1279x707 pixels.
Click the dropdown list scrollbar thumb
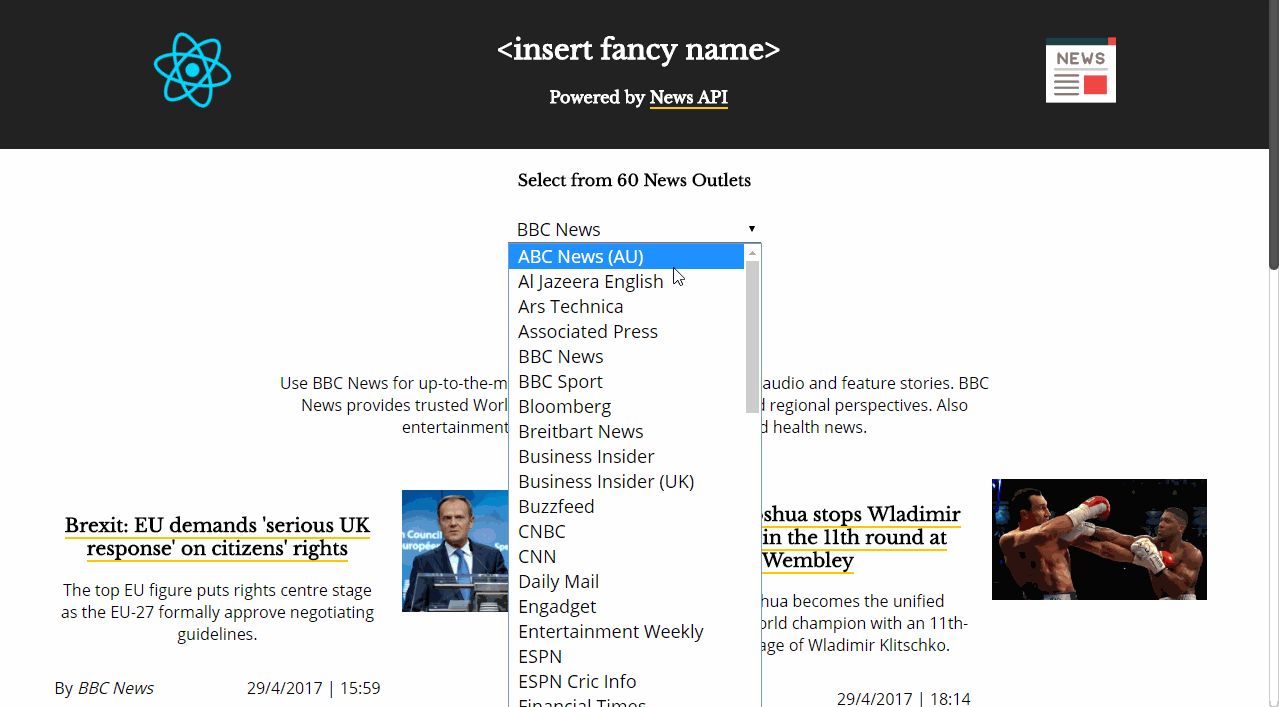[752, 337]
